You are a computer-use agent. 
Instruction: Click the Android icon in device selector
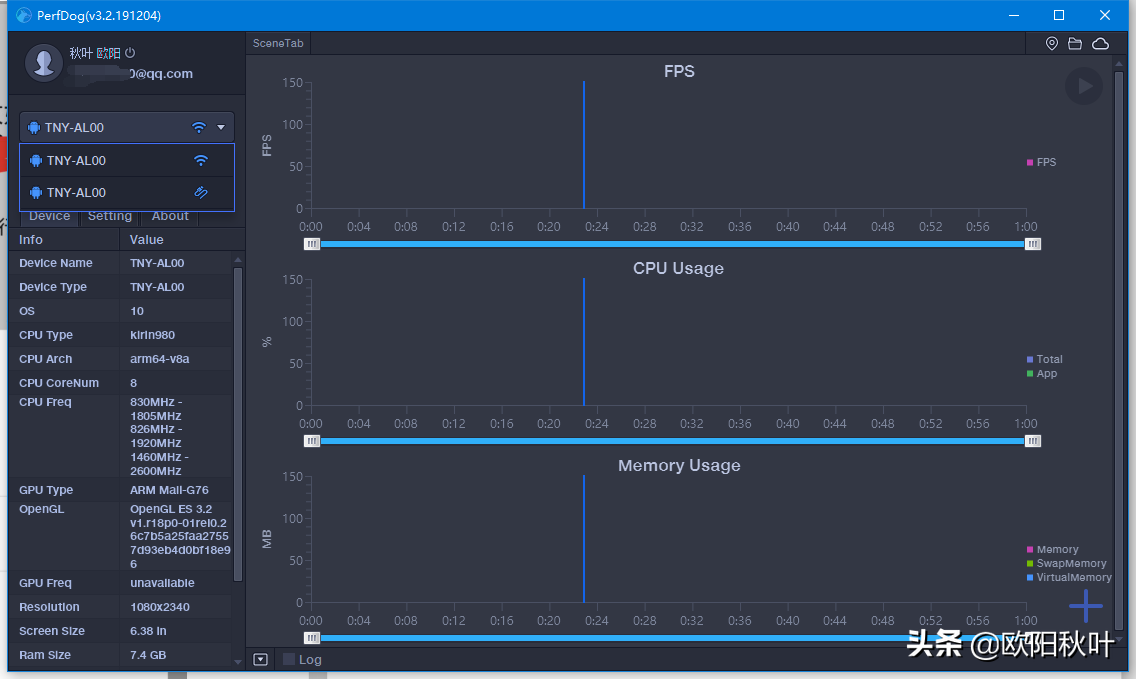coord(34,128)
